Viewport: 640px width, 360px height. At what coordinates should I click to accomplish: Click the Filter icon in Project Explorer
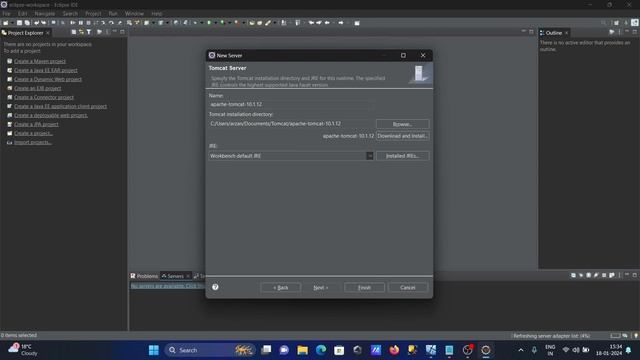pos(89,32)
